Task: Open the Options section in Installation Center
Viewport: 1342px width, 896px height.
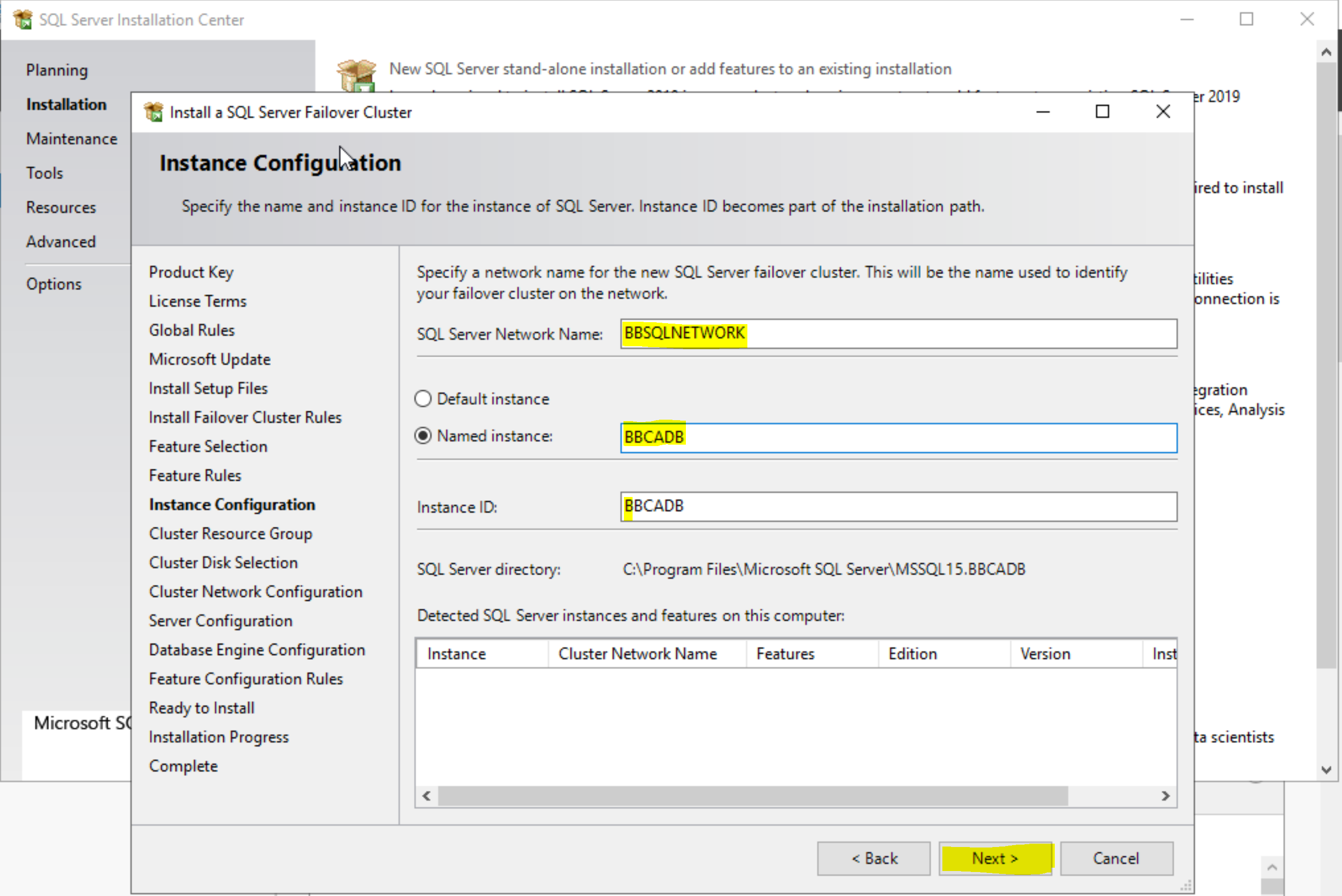Action: pyautogui.click(x=54, y=284)
